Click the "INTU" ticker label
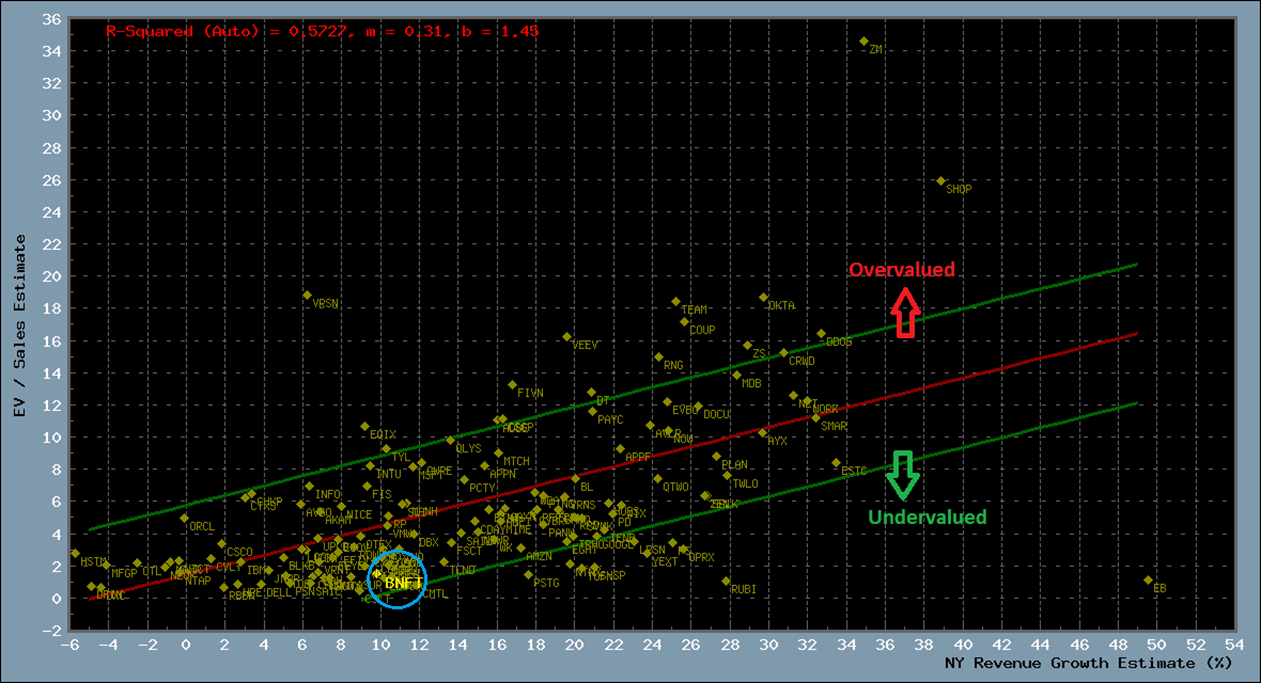This screenshot has height=683, width=1261. click(389, 474)
